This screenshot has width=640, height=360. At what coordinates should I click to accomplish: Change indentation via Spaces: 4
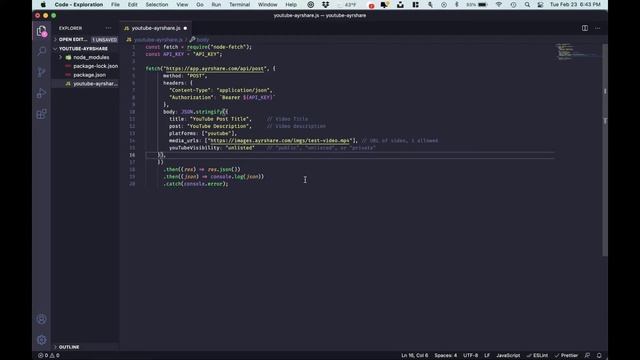pos(446,355)
